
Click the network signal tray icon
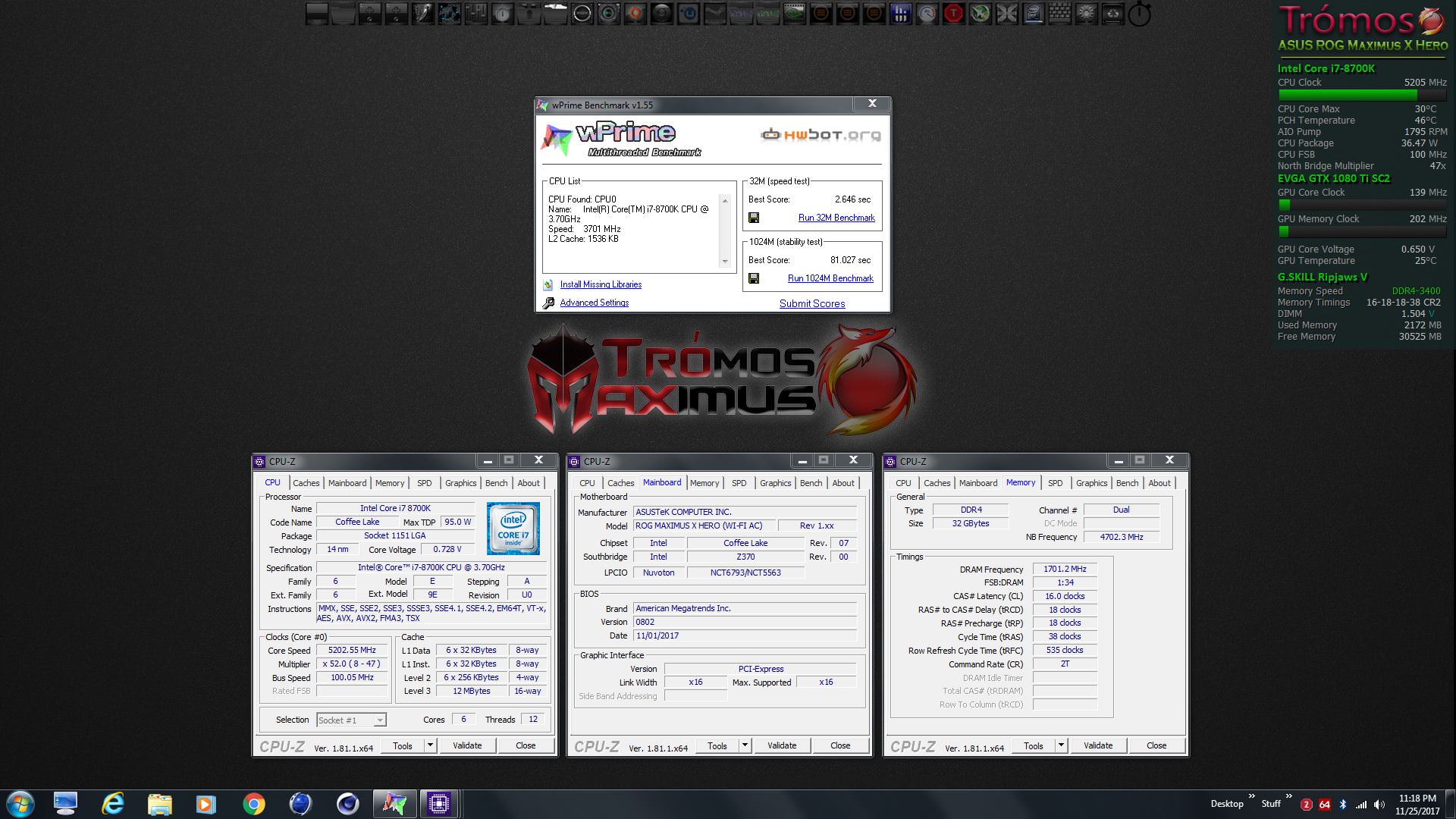(x=1361, y=804)
